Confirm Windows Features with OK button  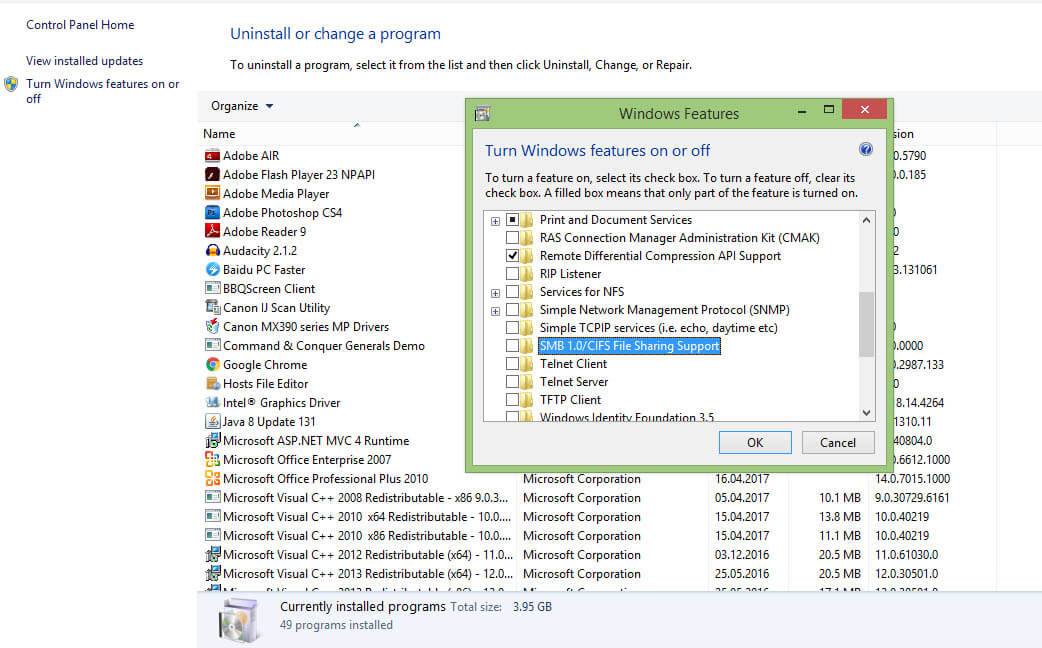pos(755,443)
